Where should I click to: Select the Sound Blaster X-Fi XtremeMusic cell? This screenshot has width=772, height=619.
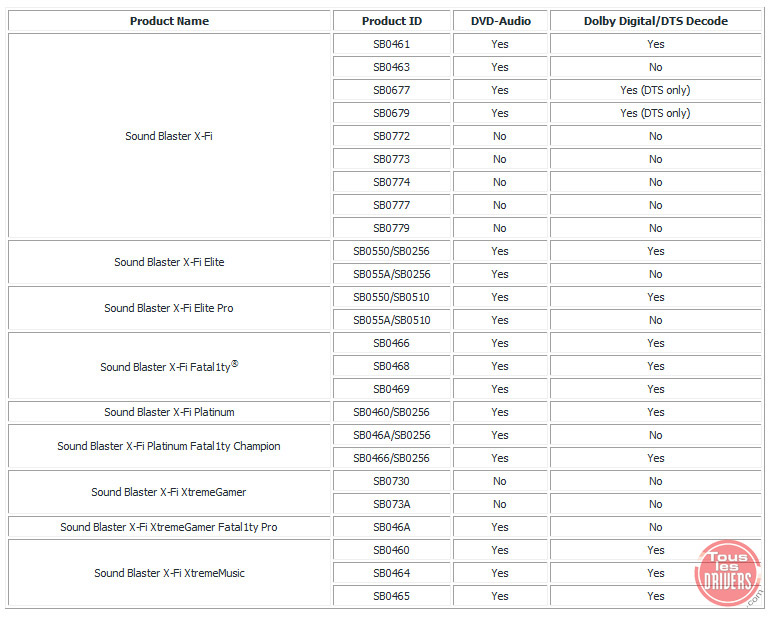pos(169,573)
